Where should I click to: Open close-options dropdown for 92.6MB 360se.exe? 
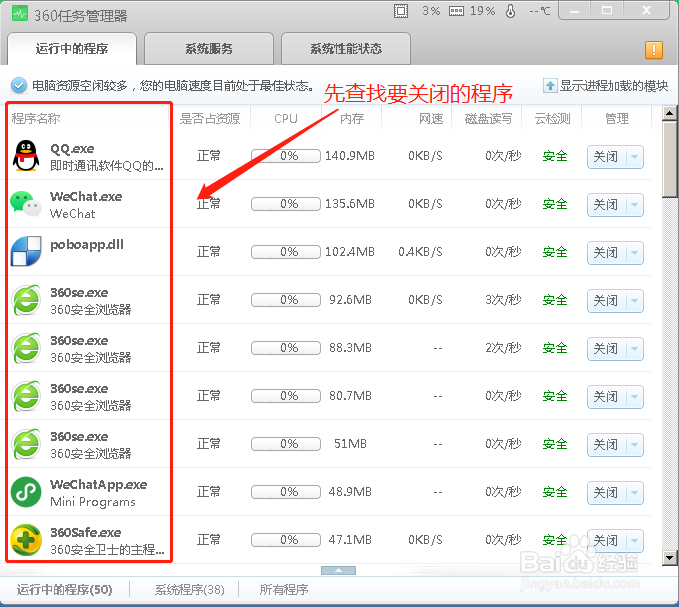[x=634, y=300]
